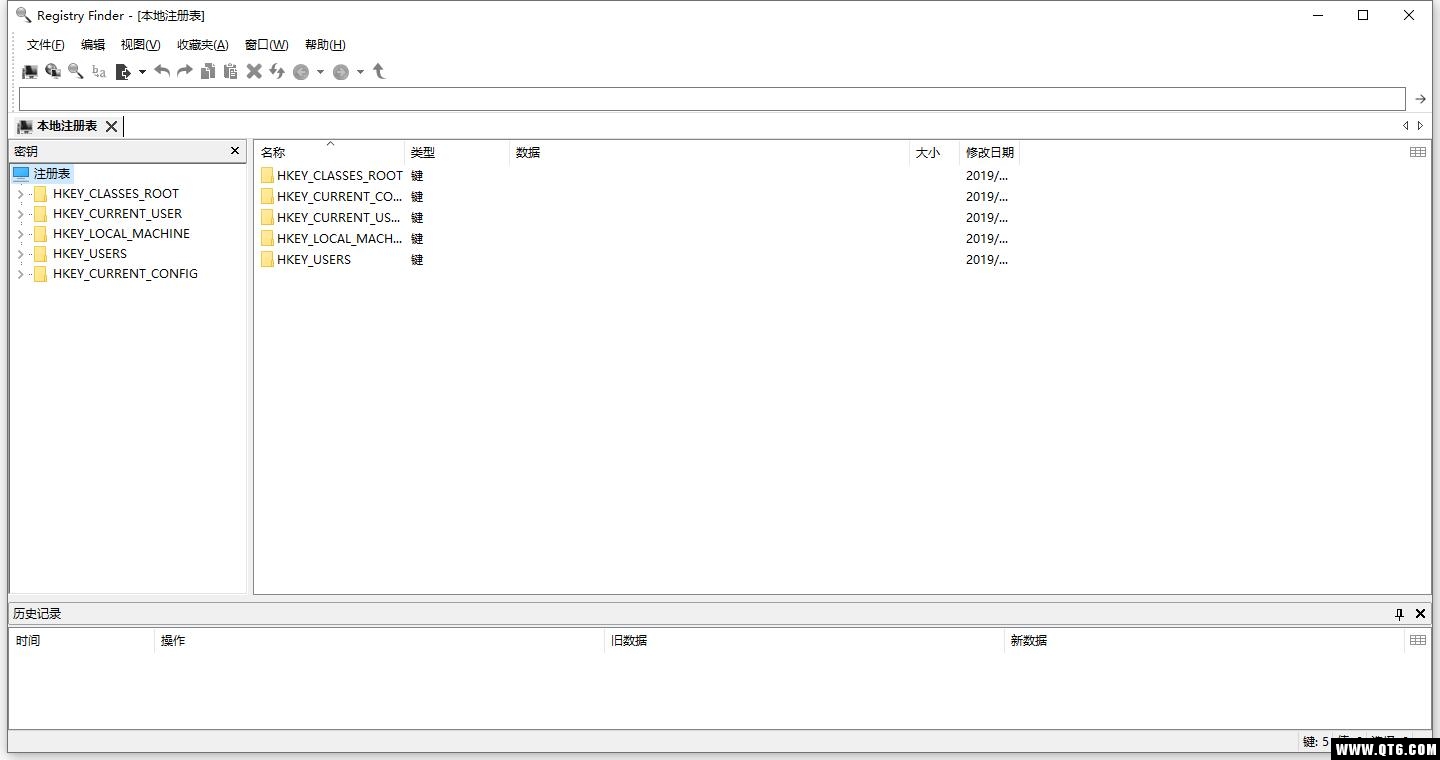Expand HKEY_USERS in the tree
The image size is (1440, 760).
(x=20, y=254)
